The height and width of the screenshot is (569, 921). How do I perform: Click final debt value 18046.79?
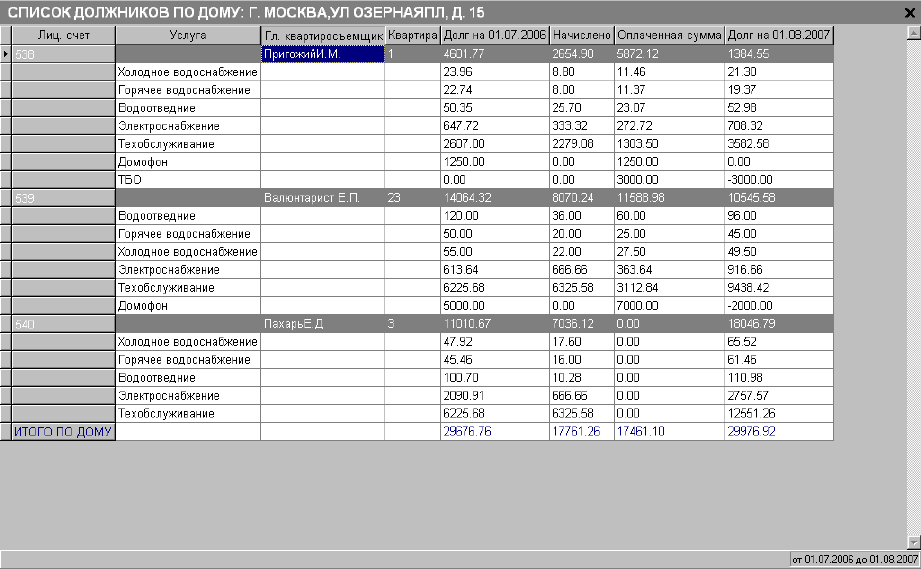coord(779,324)
